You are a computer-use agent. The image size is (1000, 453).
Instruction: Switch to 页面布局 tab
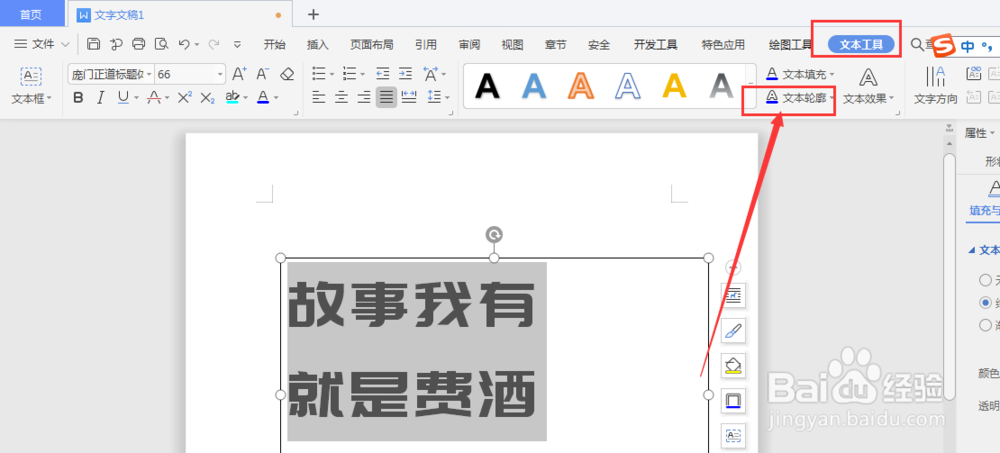[x=371, y=44]
